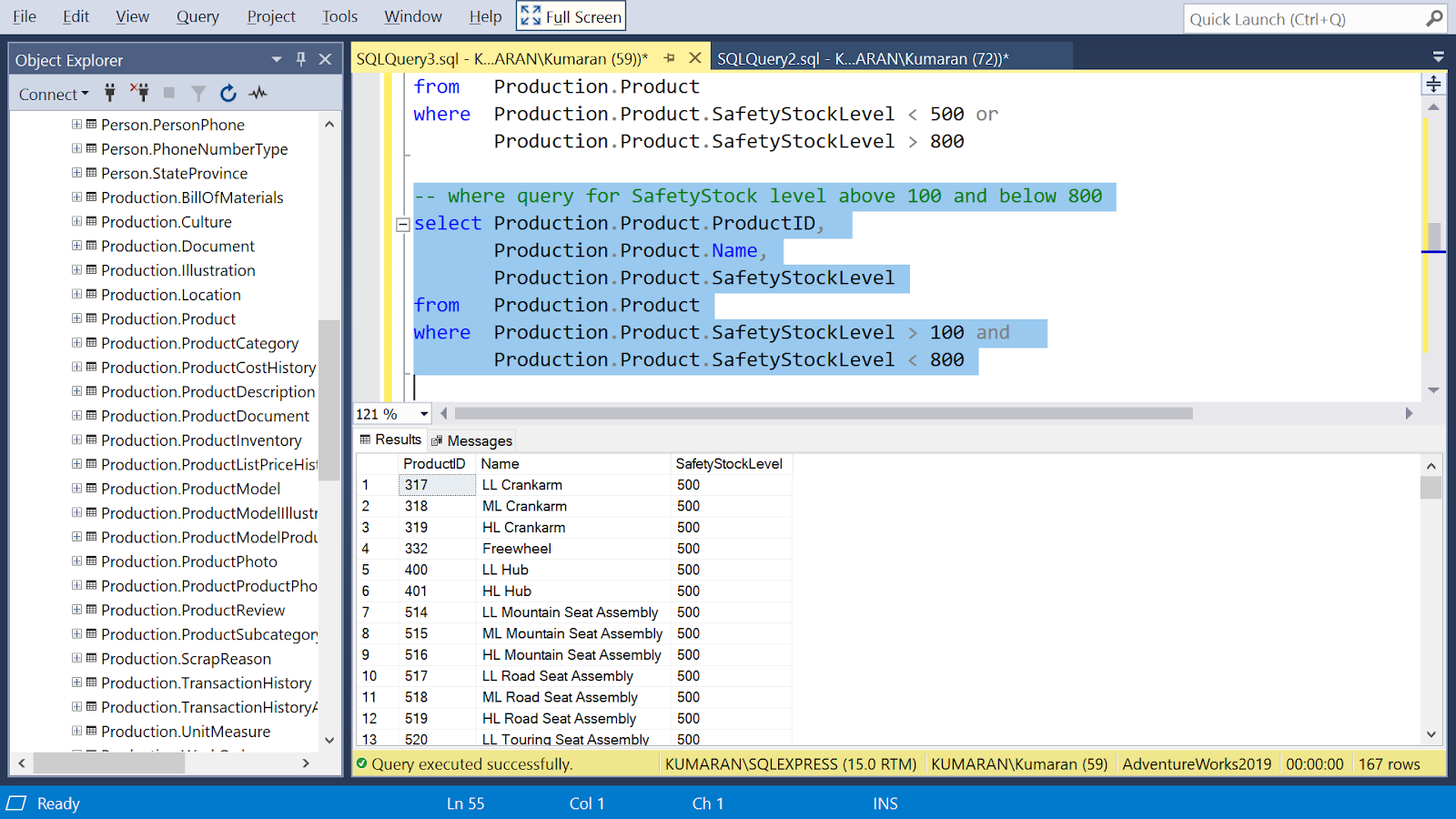Image resolution: width=1456 pixels, height=819 pixels.
Task: Click Object Explorer scroll-down arrow
Action: pyautogui.click(x=329, y=740)
